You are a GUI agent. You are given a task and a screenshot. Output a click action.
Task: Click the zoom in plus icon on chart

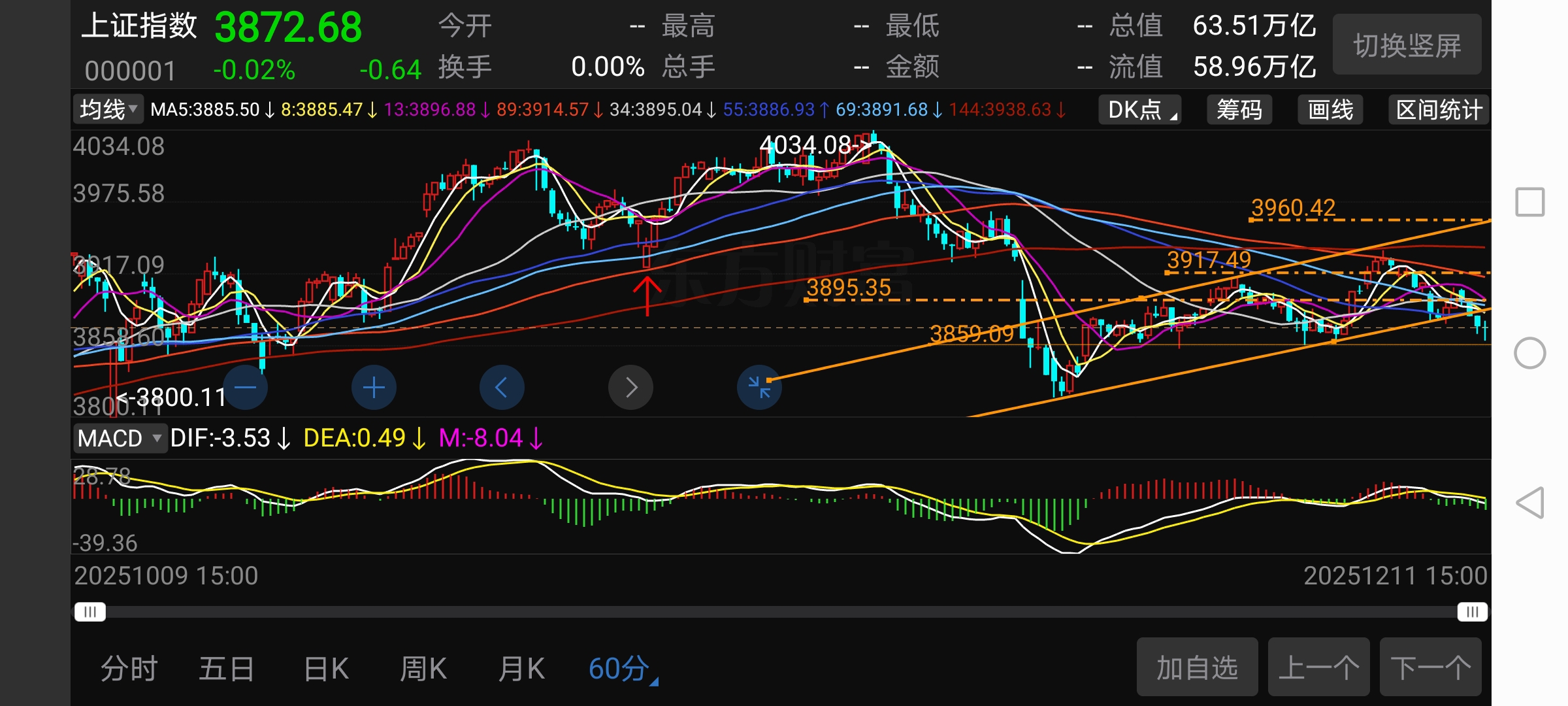(374, 388)
